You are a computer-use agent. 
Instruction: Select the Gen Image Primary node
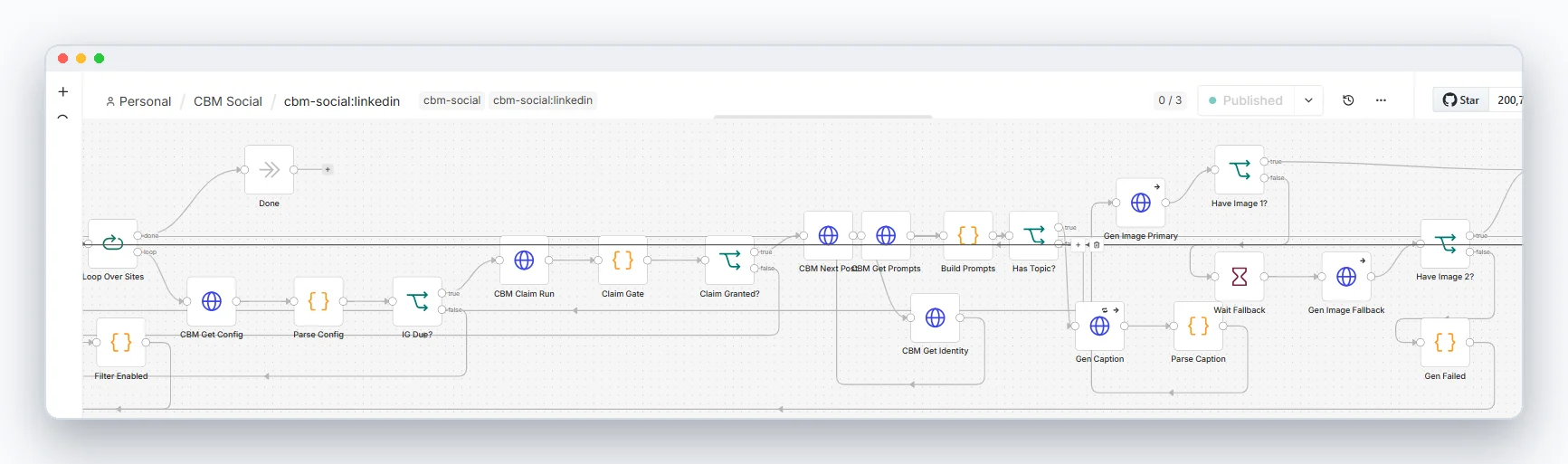pos(1141,203)
